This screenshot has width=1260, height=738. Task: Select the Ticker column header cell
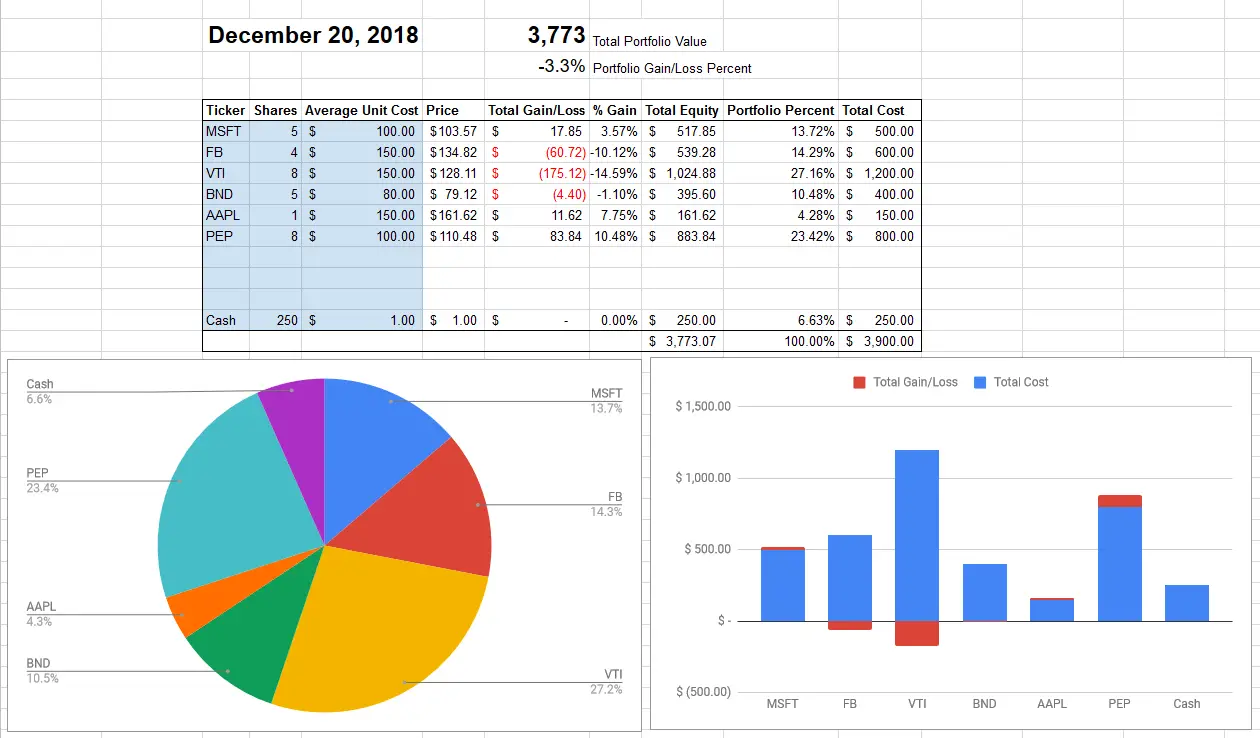coord(226,110)
